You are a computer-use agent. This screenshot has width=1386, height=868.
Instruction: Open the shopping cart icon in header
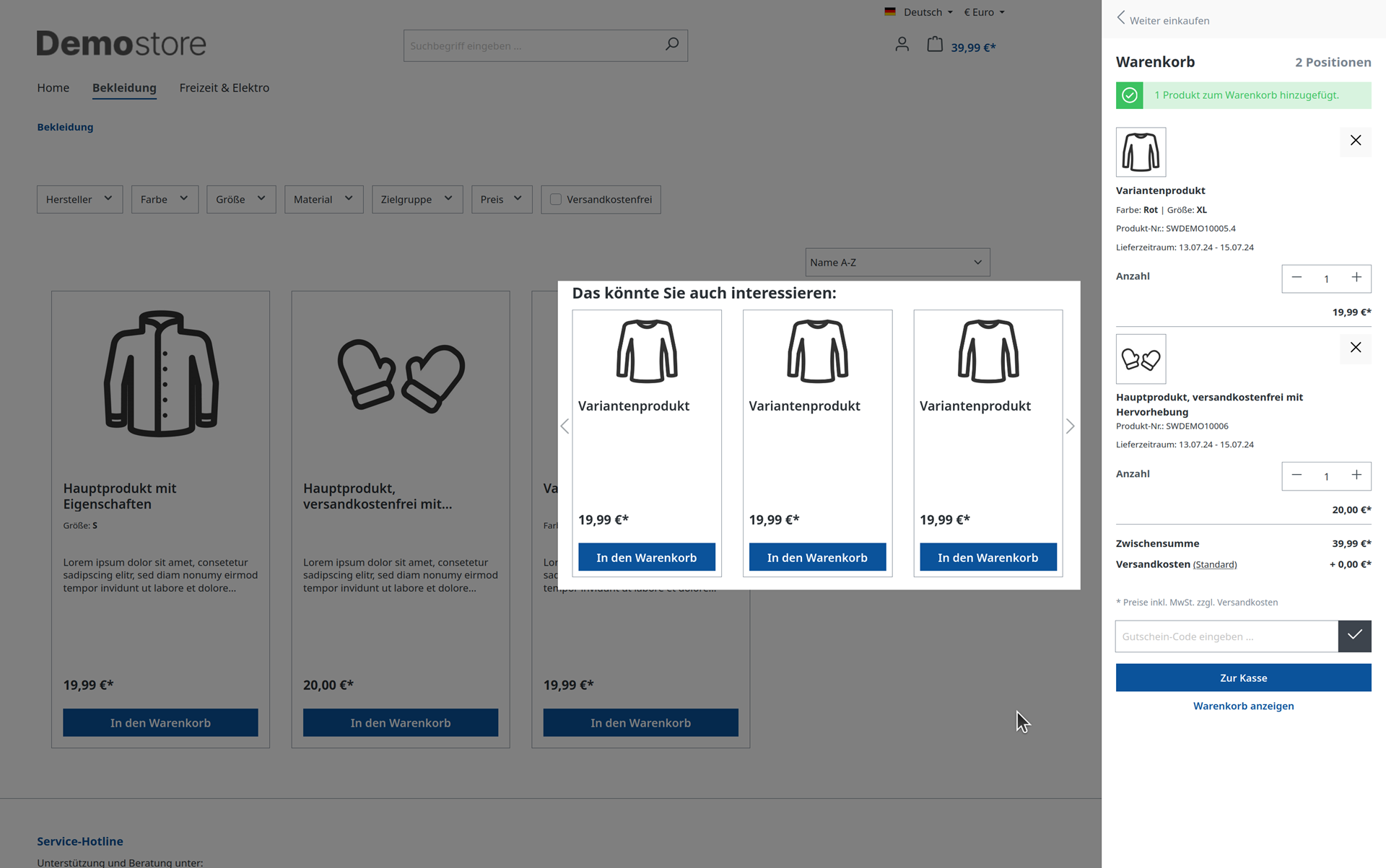(x=935, y=45)
